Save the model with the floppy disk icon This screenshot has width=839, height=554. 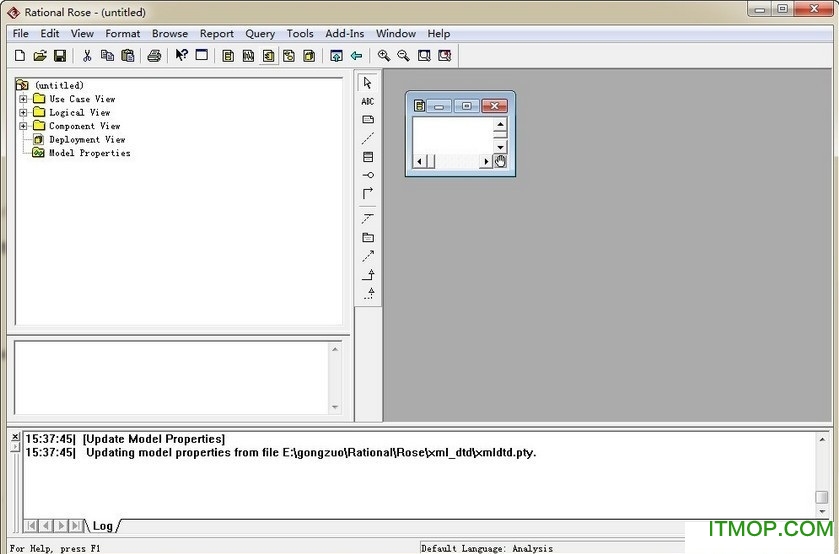point(60,56)
